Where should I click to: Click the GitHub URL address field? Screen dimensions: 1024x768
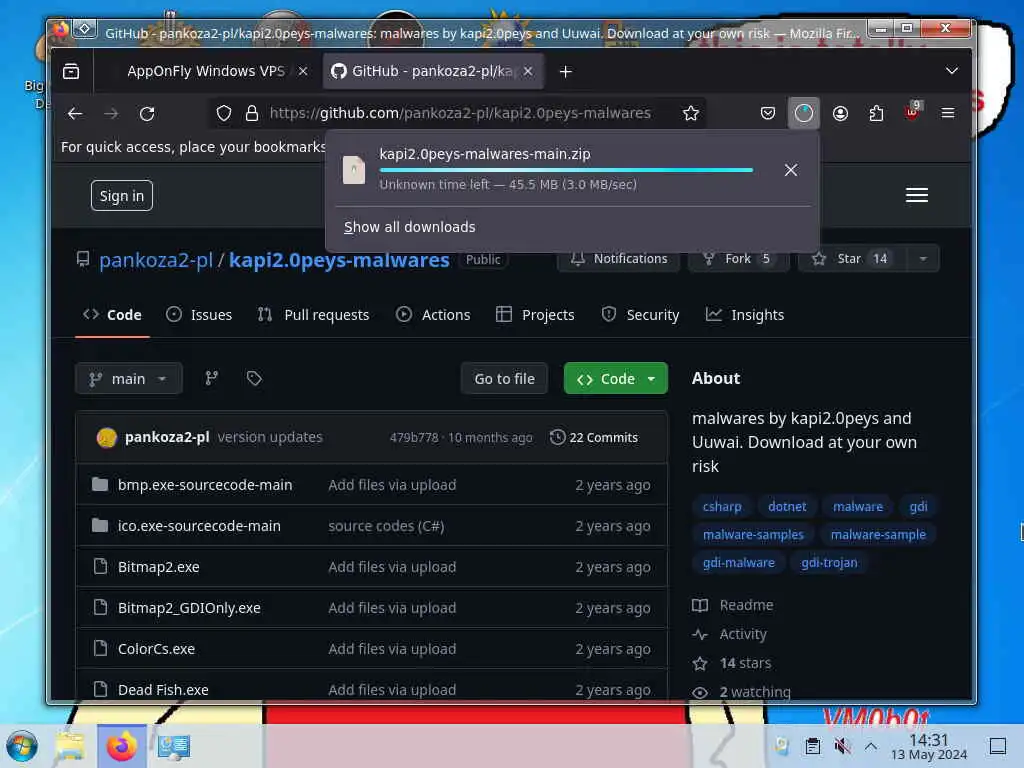[x=460, y=113]
